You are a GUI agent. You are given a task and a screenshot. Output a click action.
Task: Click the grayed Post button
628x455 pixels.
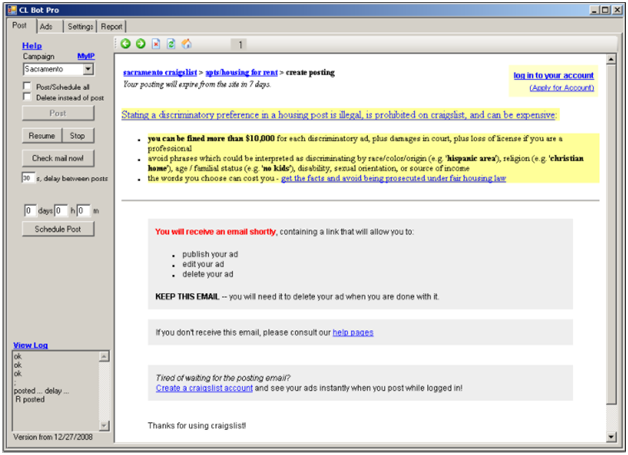pos(58,113)
